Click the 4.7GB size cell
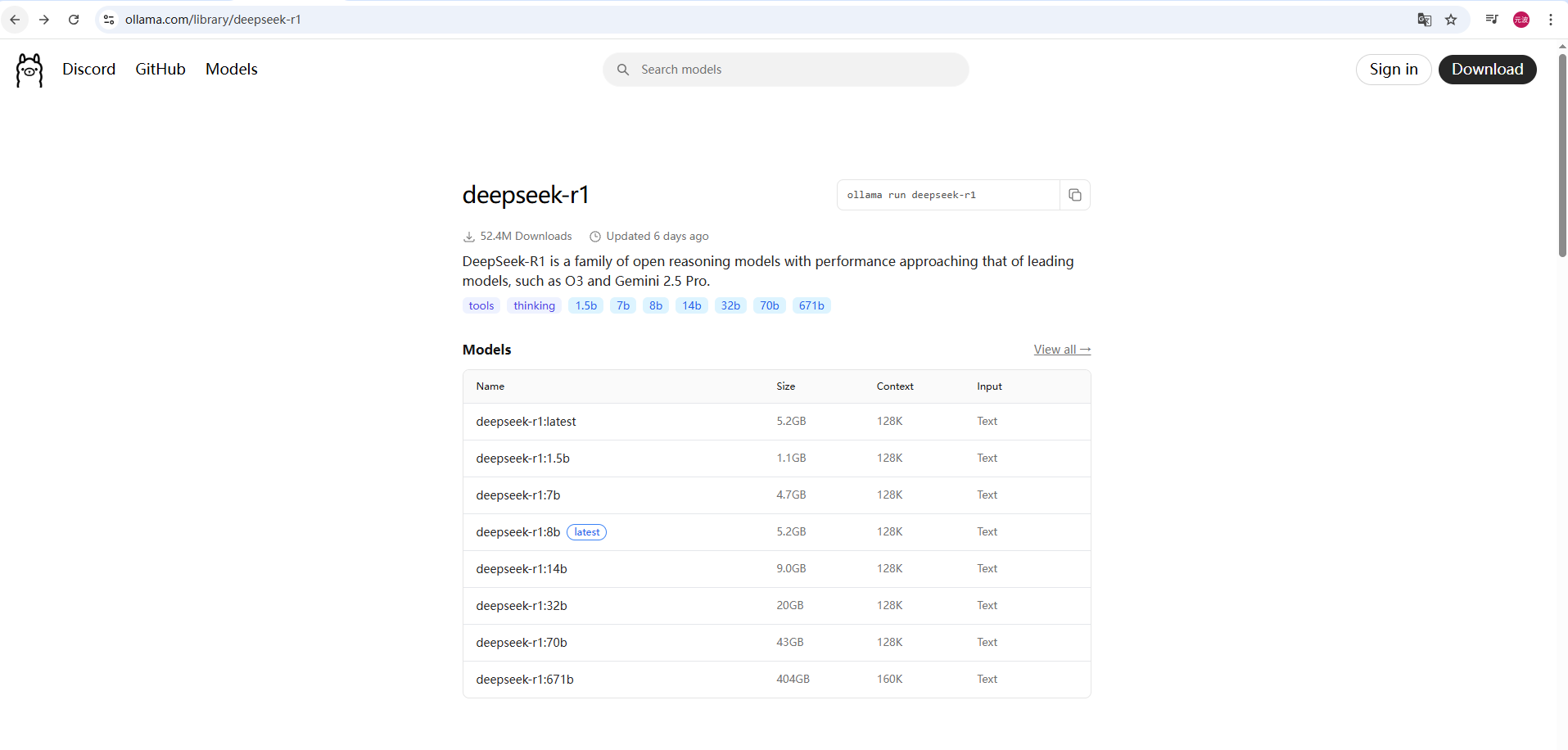 click(x=792, y=495)
